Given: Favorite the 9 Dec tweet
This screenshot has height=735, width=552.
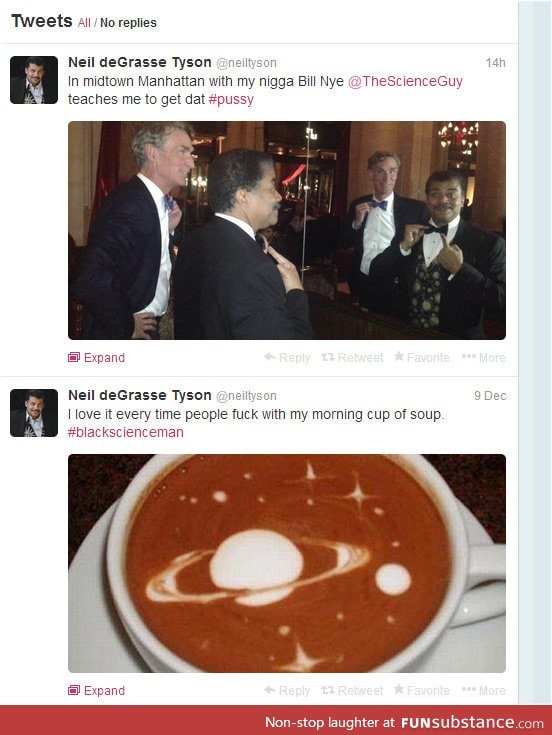Looking at the screenshot, I should [421, 690].
